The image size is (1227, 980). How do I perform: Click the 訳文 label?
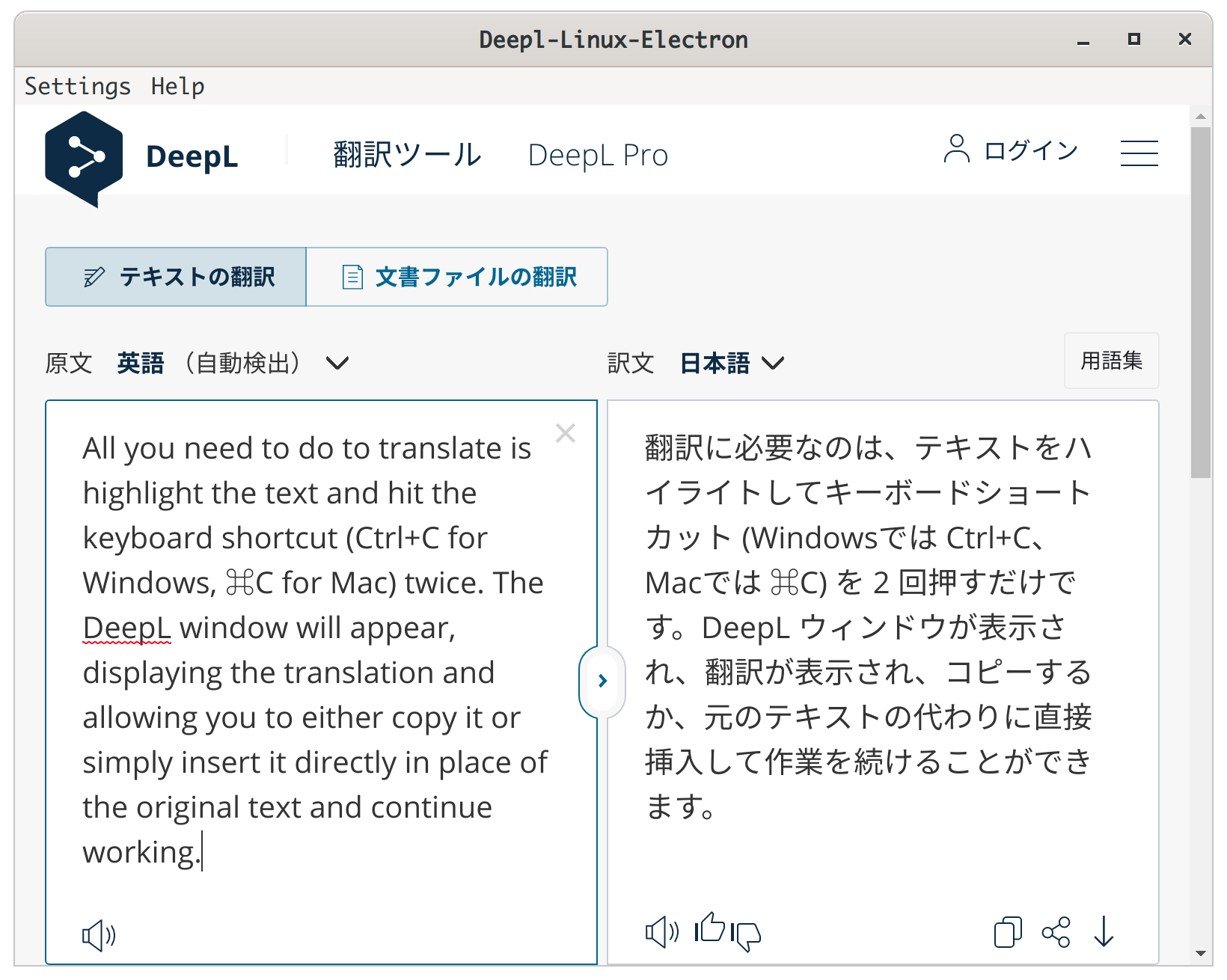pos(631,364)
